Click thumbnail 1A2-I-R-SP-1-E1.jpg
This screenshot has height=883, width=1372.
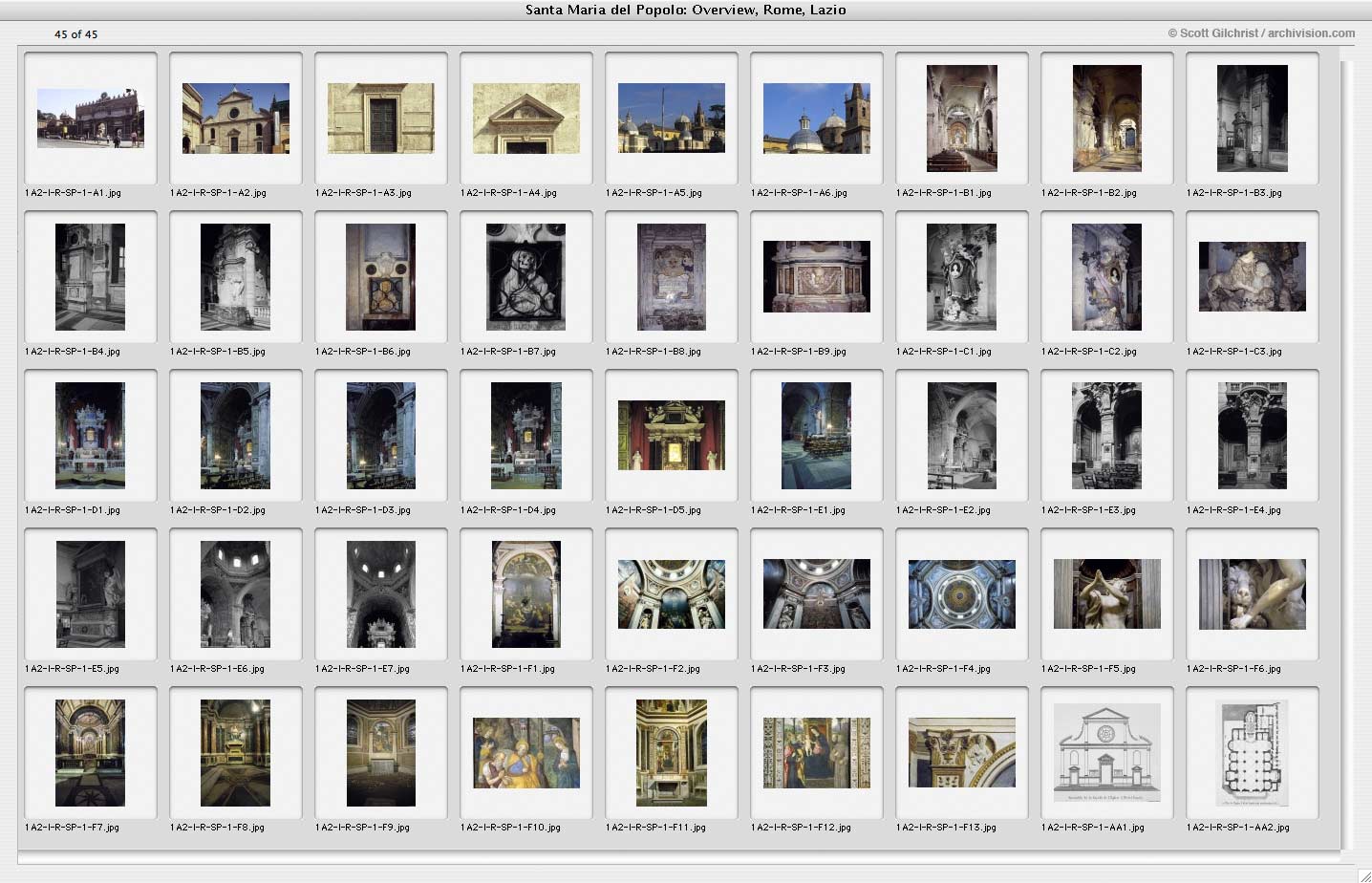(817, 436)
